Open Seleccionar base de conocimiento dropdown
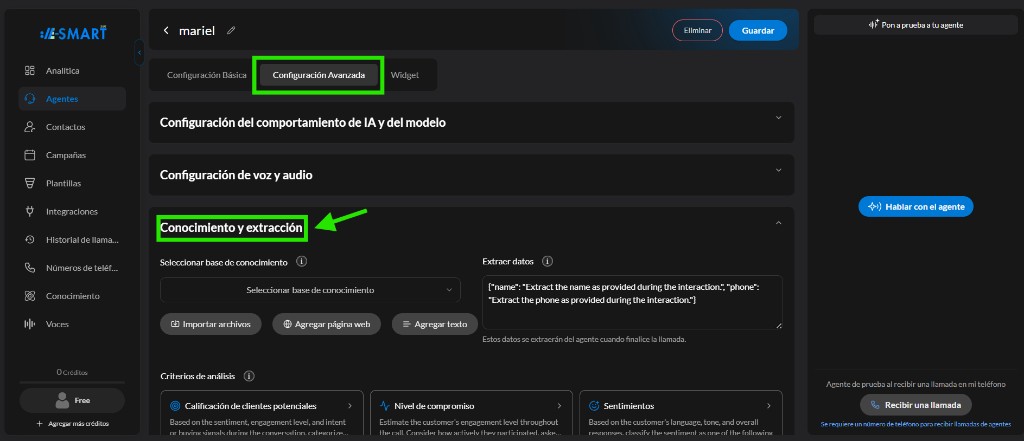This screenshot has width=1024, height=441. point(310,289)
